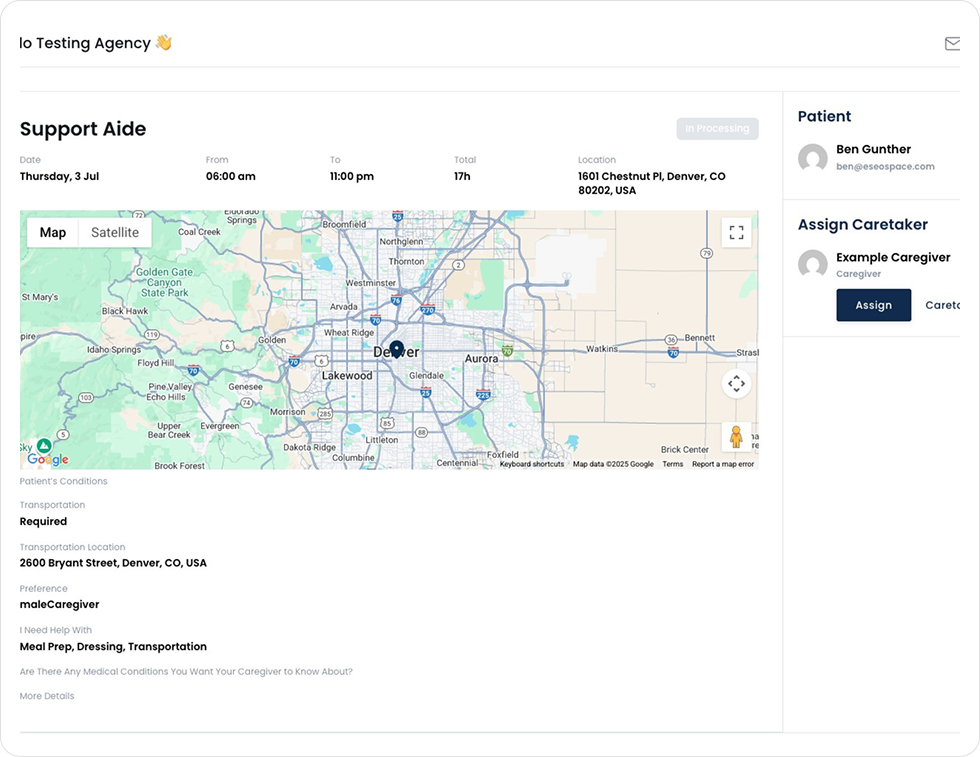This screenshot has width=980, height=757.
Task: Click the In Processing status badge
Action: 717,129
